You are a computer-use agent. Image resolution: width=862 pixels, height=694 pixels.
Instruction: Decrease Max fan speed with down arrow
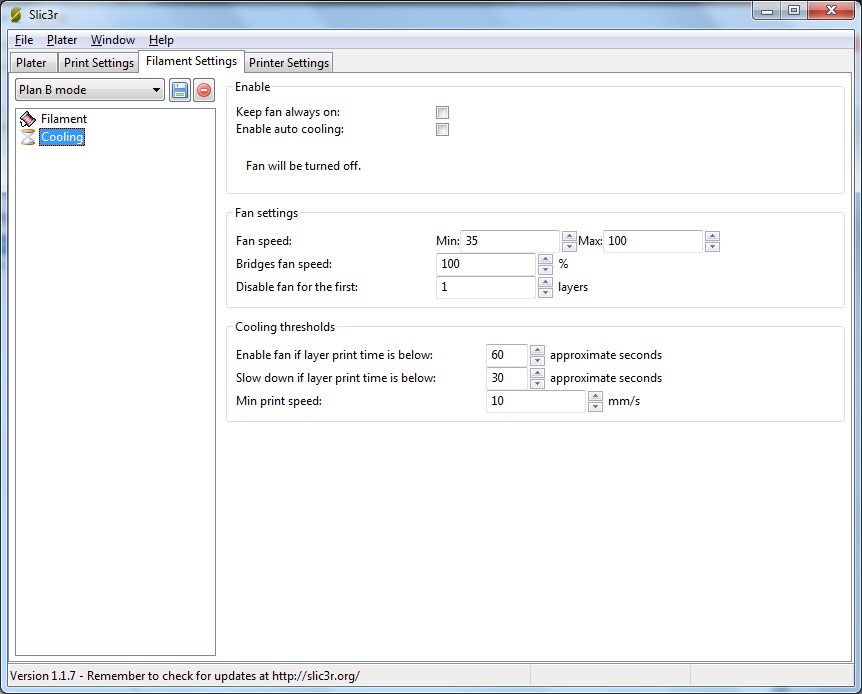coord(712,246)
